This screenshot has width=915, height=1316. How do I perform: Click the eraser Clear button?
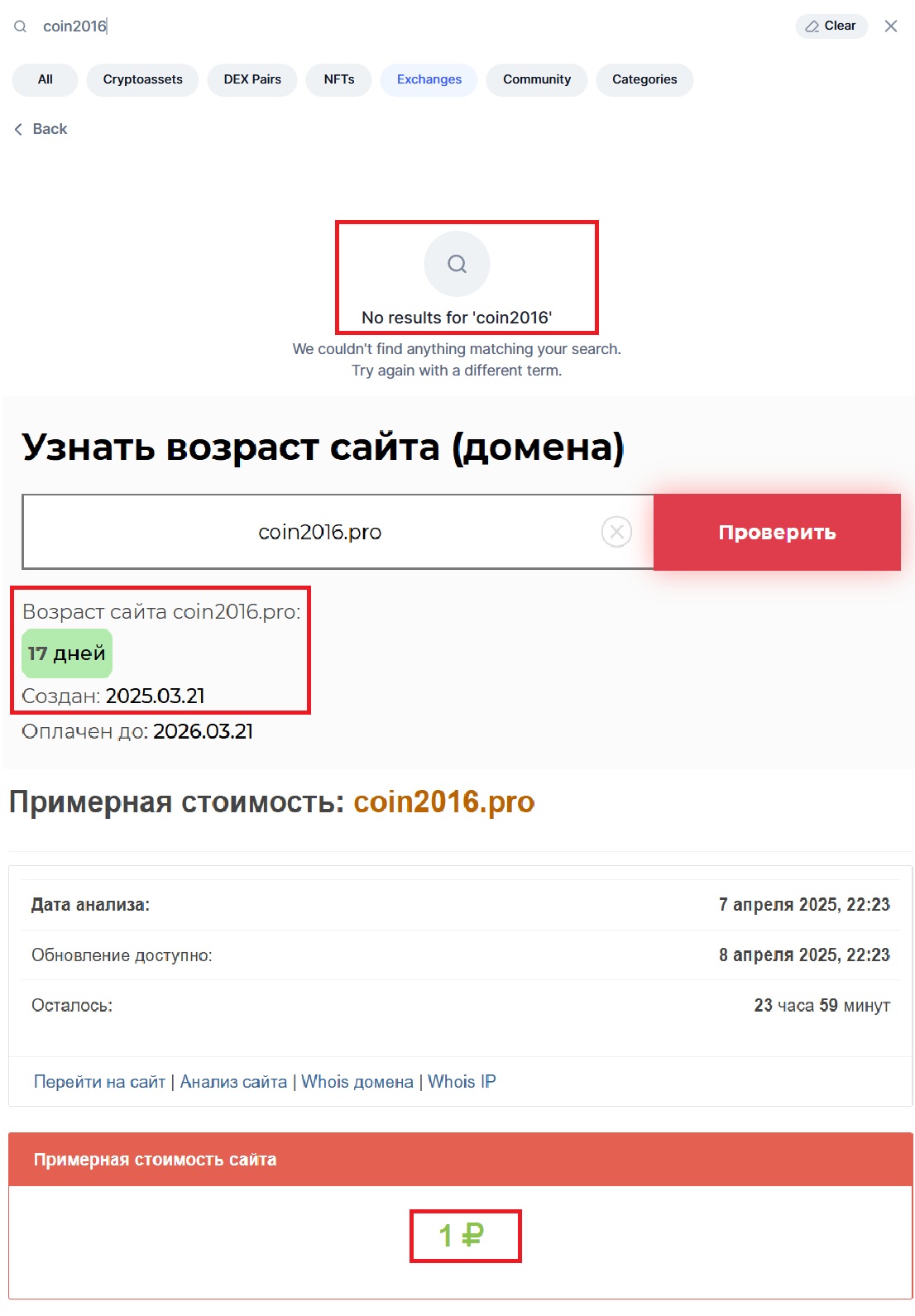(831, 26)
